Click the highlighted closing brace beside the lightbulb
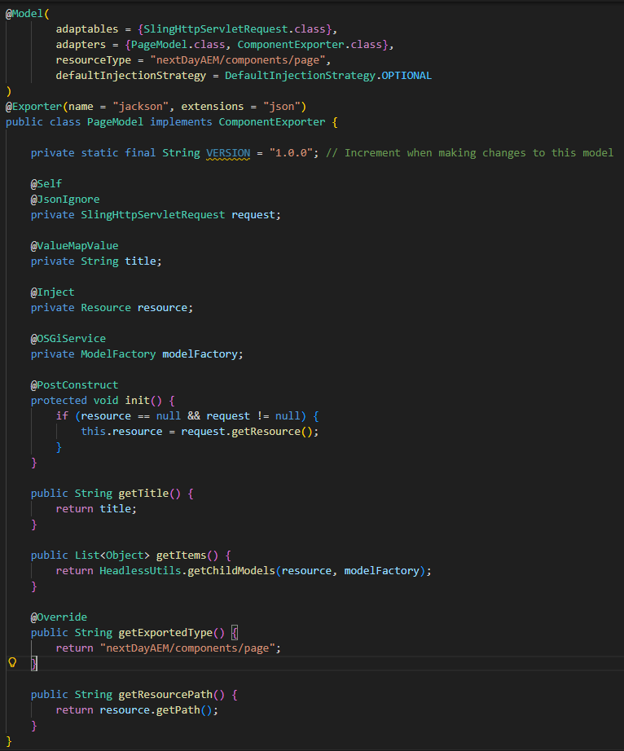 click(34, 664)
